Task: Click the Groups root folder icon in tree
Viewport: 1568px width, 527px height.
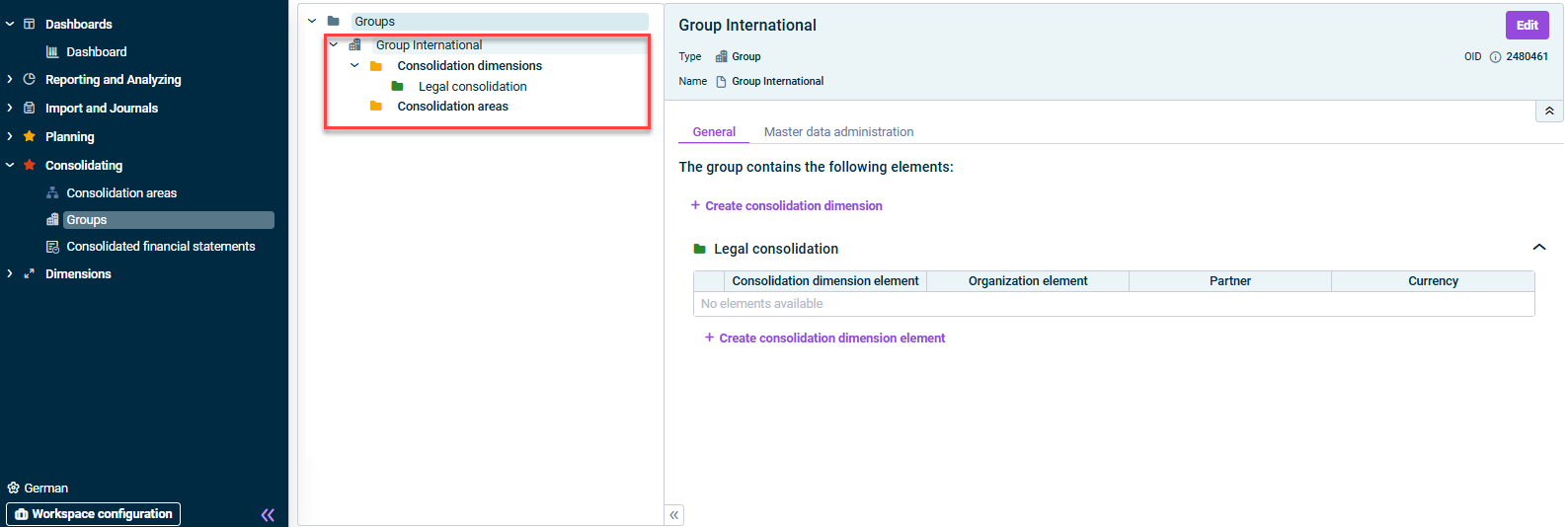Action: coord(334,21)
